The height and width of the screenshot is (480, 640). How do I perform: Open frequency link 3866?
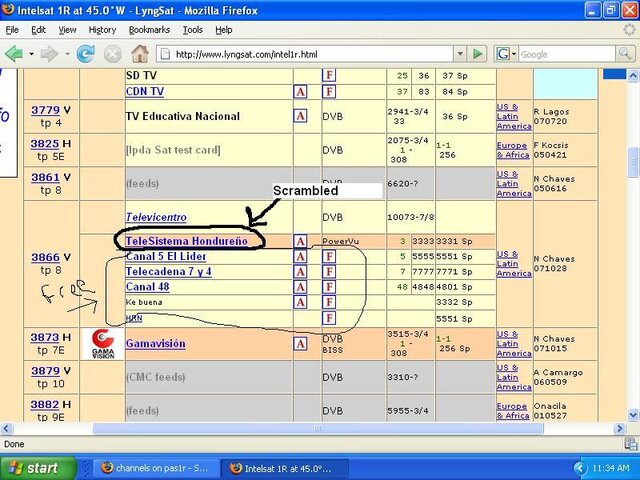coord(45,257)
